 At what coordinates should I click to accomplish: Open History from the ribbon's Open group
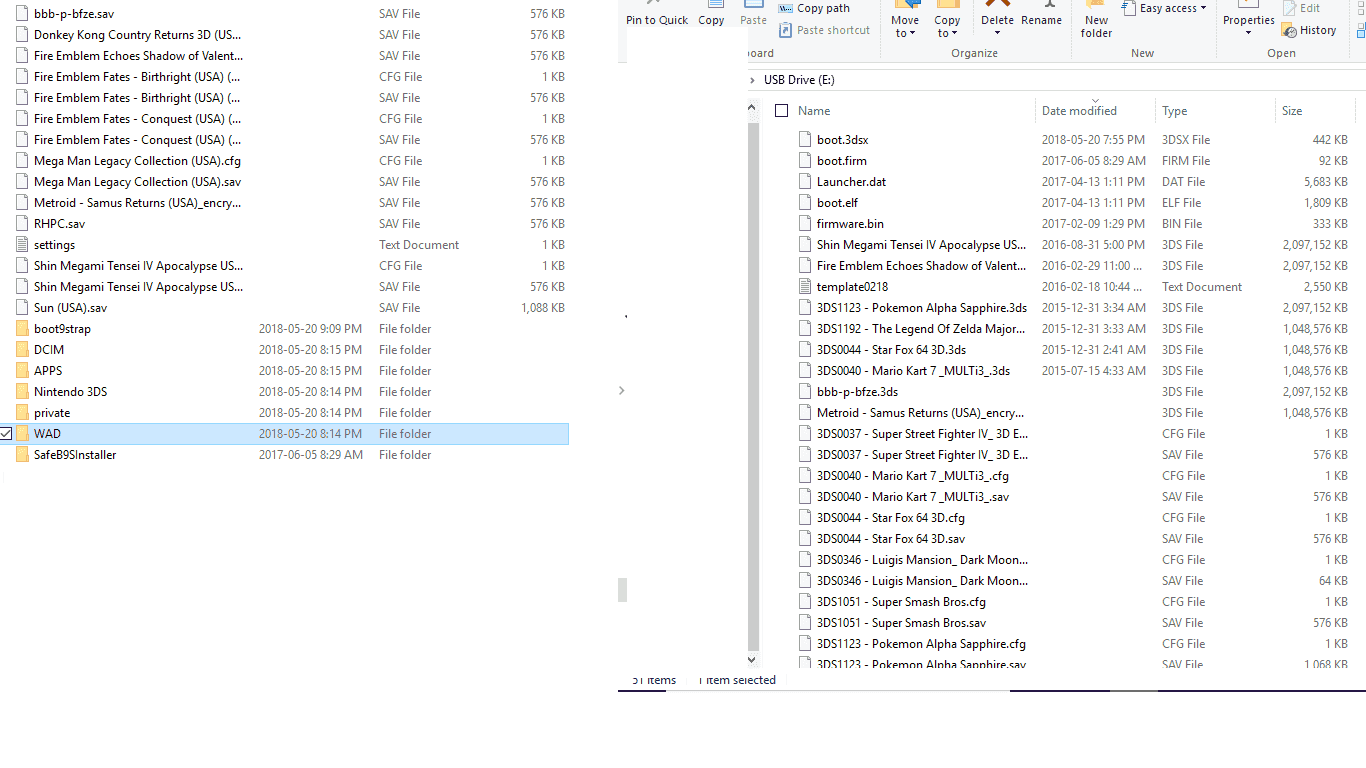coord(1309,30)
